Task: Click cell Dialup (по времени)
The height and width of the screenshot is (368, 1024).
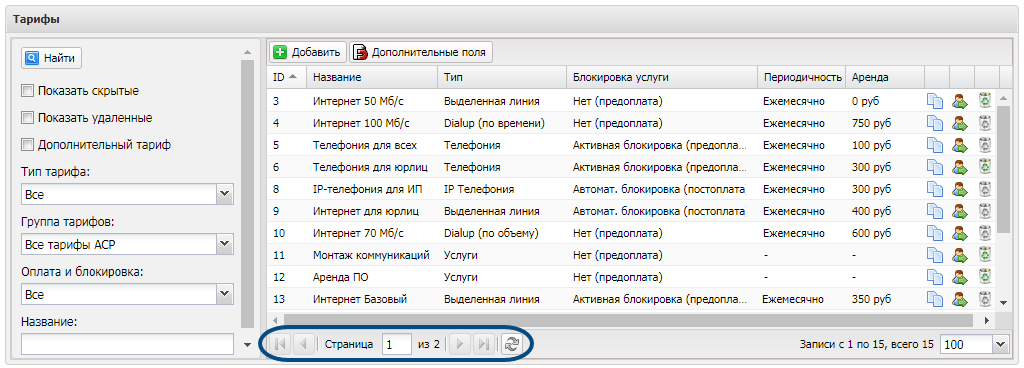Action: [x=502, y=123]
